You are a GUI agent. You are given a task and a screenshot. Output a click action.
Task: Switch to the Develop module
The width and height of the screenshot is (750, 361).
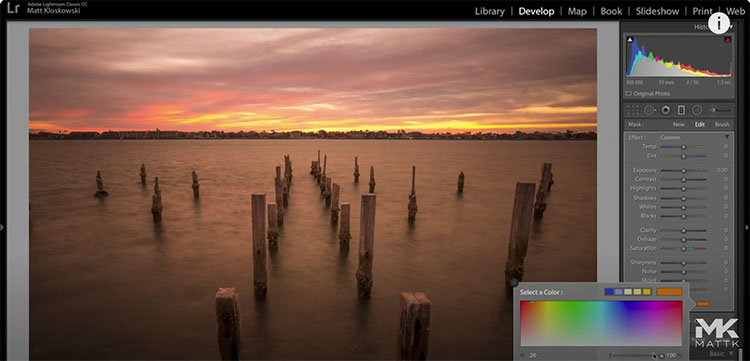pos(536,11)
